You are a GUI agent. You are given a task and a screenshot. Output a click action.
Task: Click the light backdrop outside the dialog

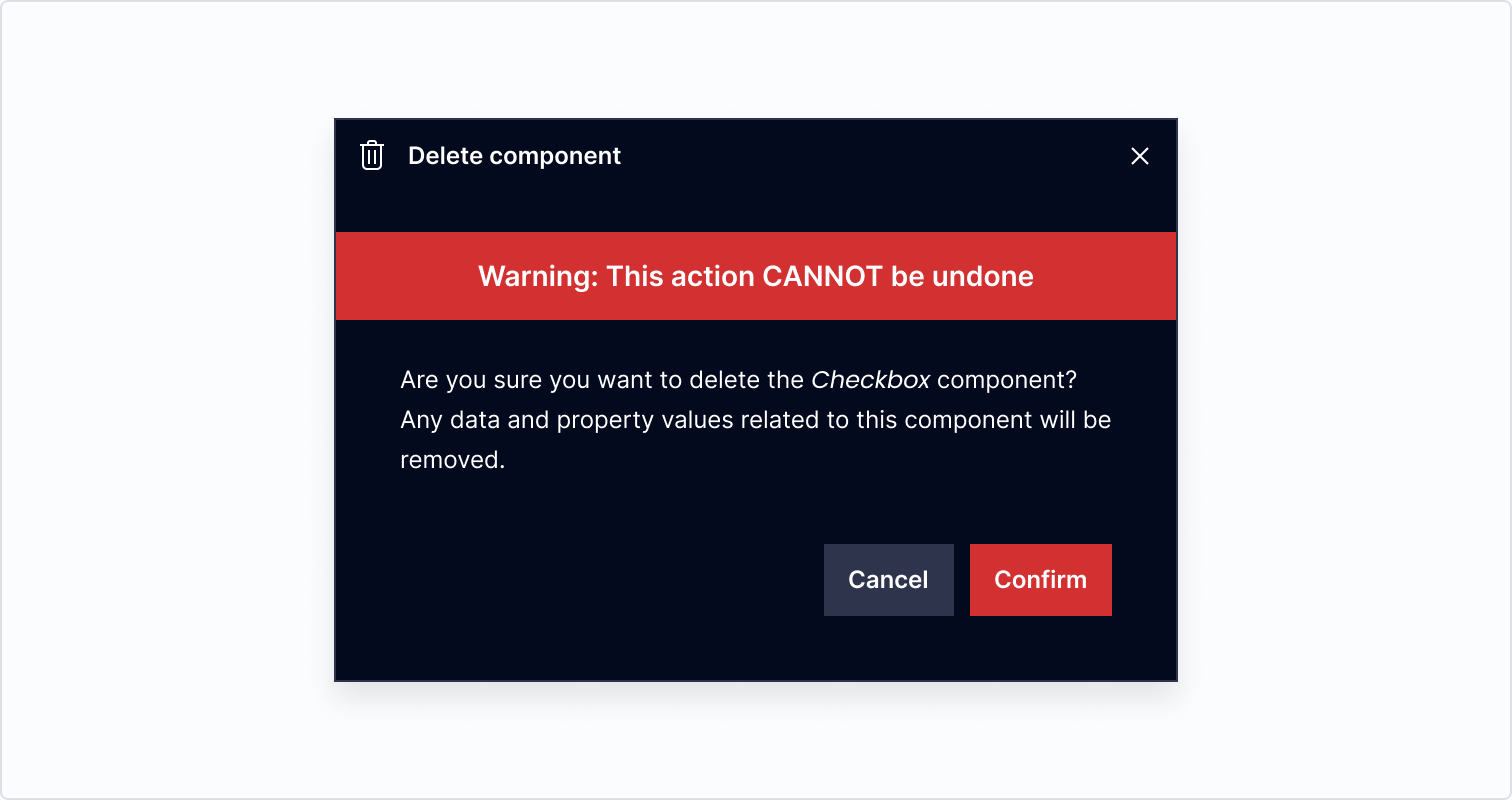click(x=170, y=400)
